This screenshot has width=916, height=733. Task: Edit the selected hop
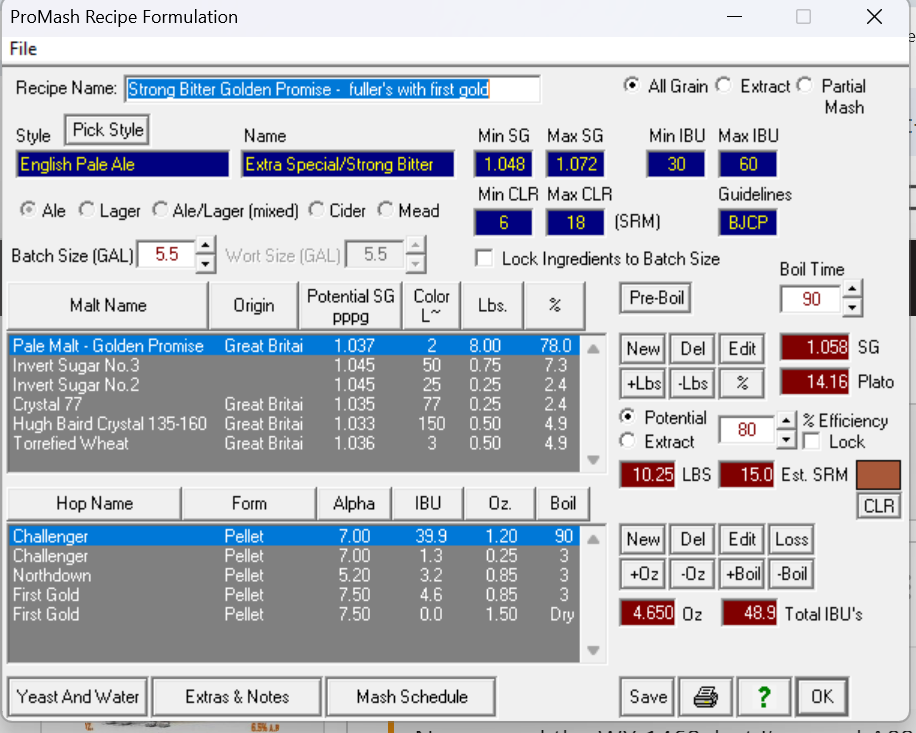(742, 539)
